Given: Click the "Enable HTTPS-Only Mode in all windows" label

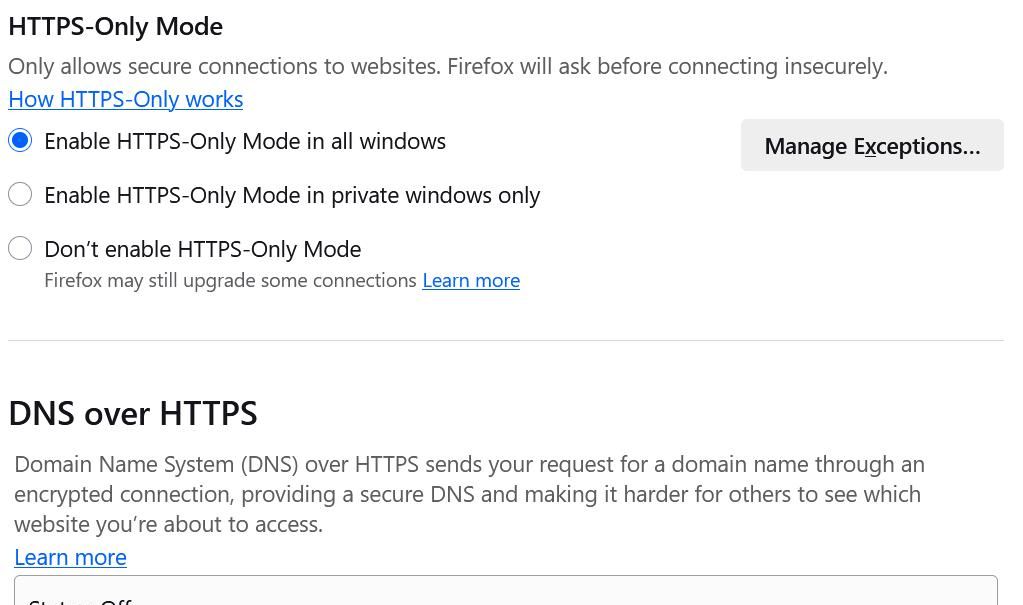Looking at the screenshot, I should [x=245, y=141].
